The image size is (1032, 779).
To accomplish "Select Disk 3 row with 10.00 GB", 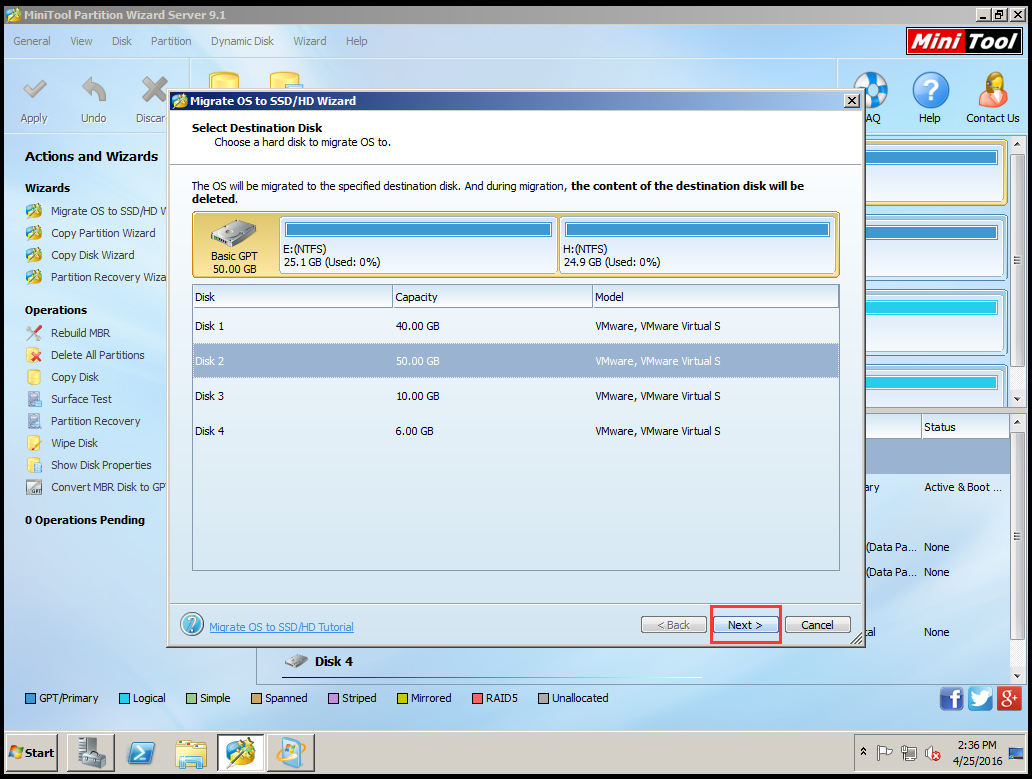I will click(516, 396).
